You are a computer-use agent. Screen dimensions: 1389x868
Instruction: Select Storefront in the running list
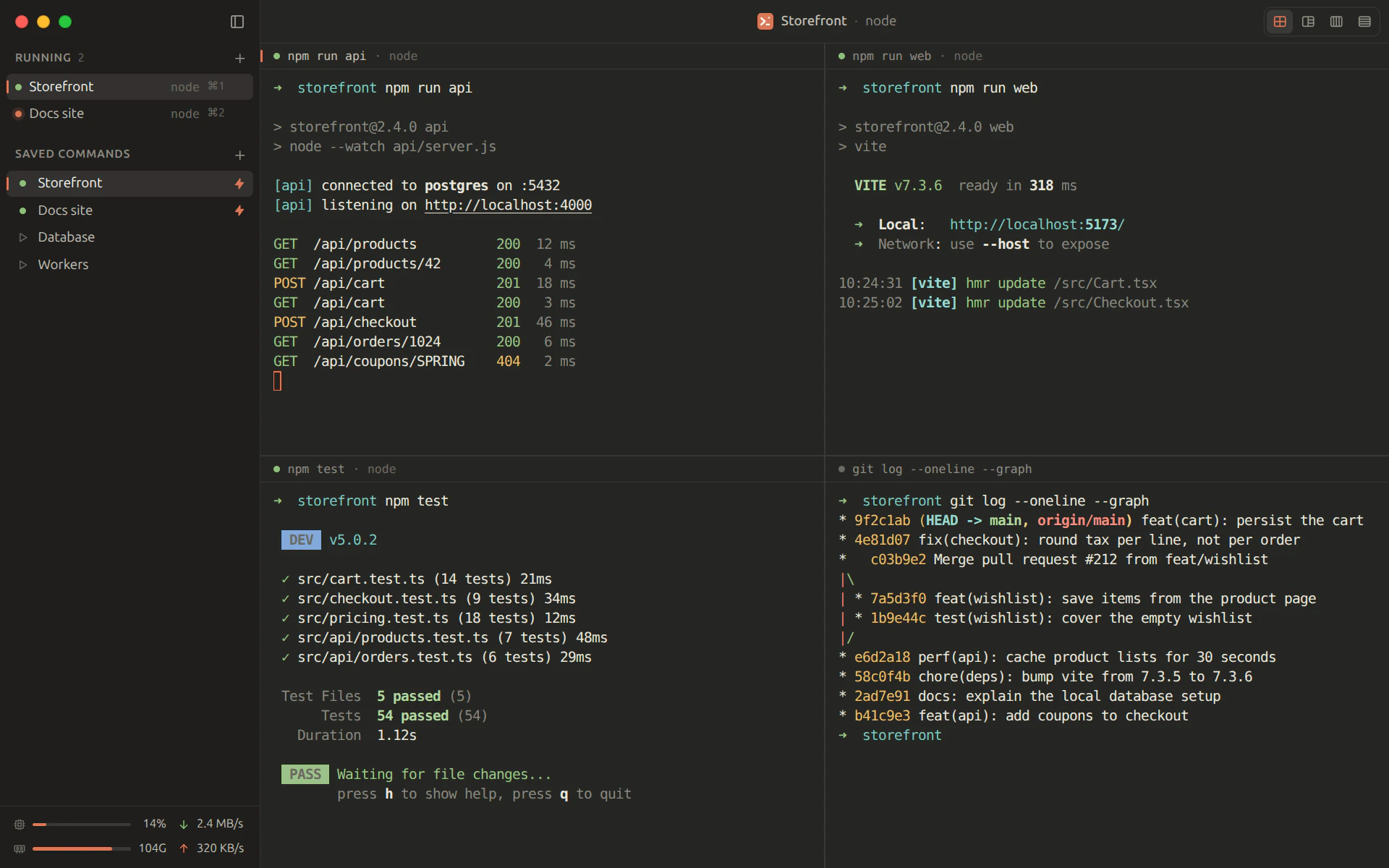pos(129,87)
